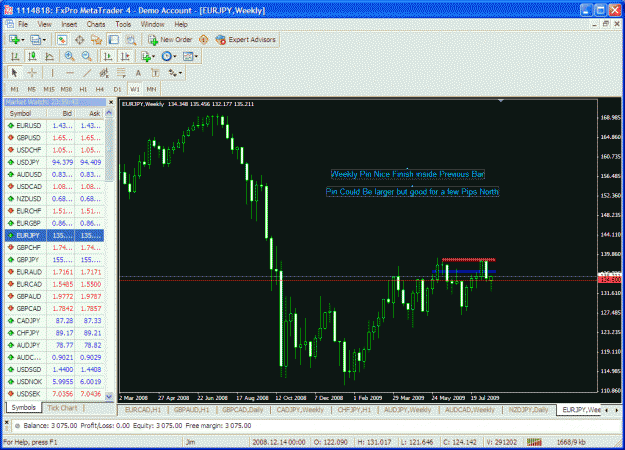Select the USDJPY row in Market Watch

click(55, 162)
